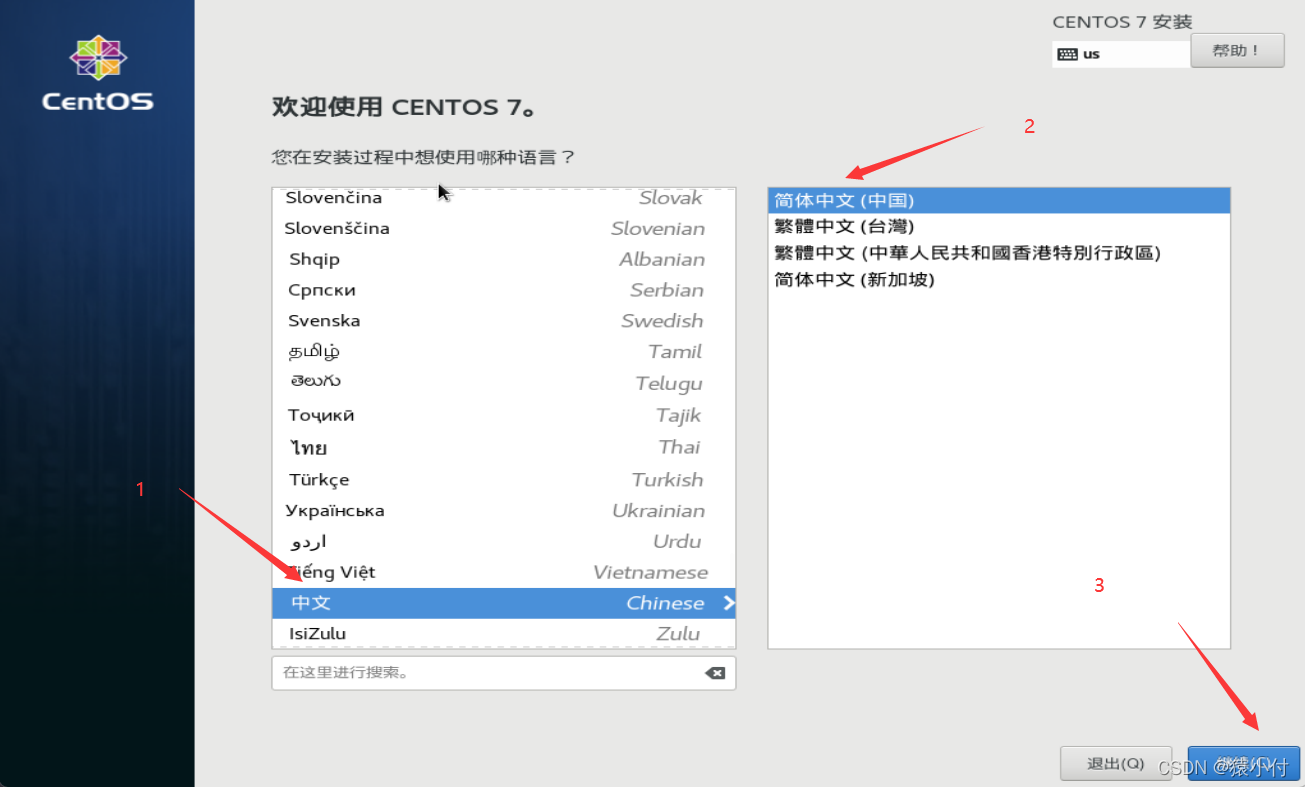This screenshot has height=787, width=1305.
Task: Select the Tamil language row
Action: (x=504, y=352)
